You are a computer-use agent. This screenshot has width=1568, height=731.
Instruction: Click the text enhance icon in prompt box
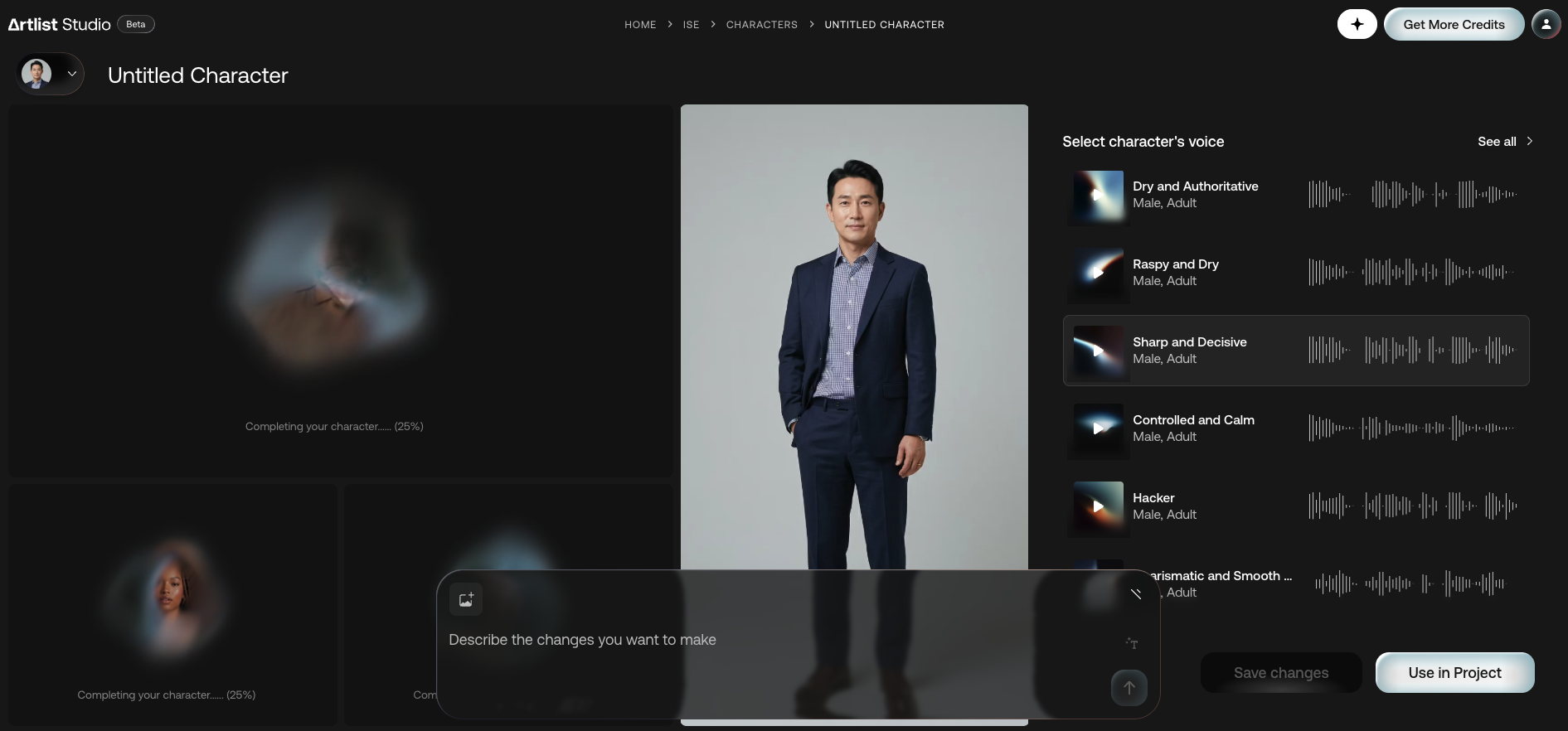(x=1132, y=643)
